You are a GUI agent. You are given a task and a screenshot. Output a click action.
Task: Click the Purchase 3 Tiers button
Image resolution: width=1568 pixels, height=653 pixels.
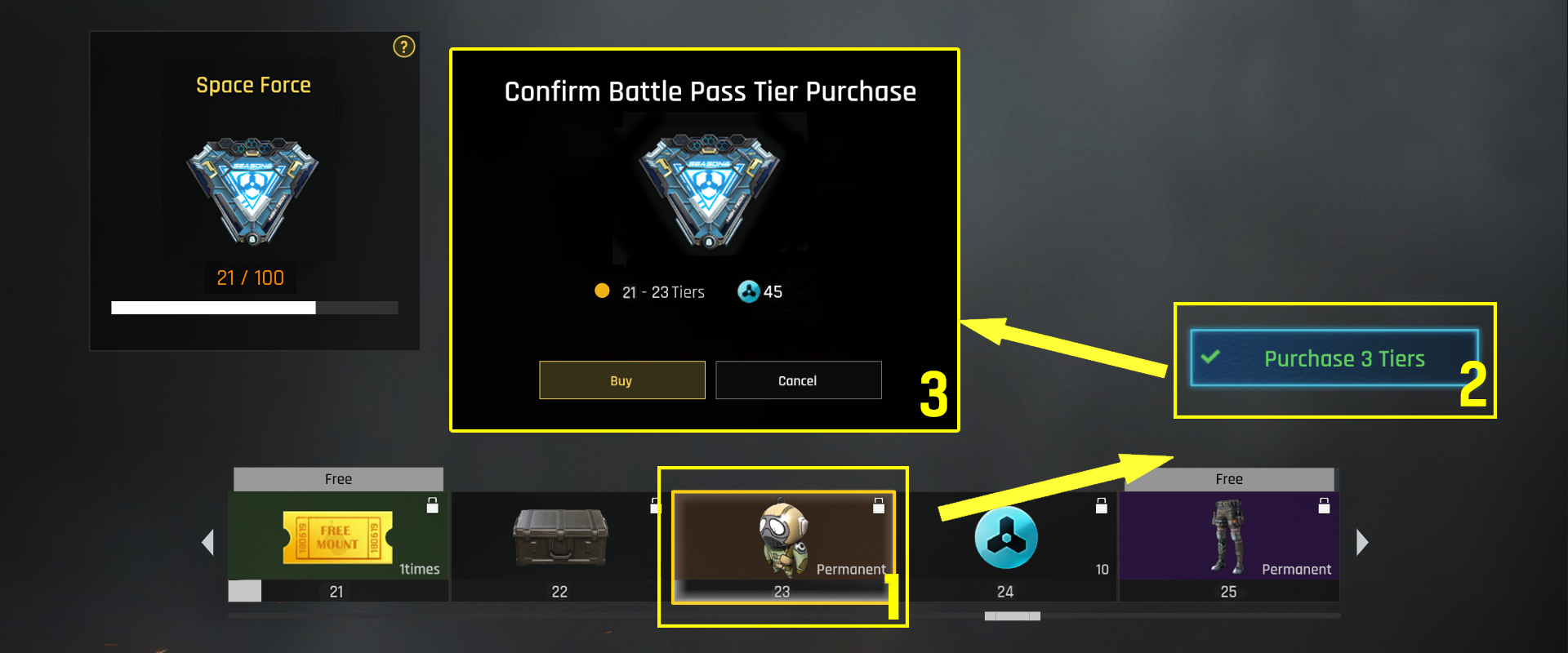point(1334,358)
